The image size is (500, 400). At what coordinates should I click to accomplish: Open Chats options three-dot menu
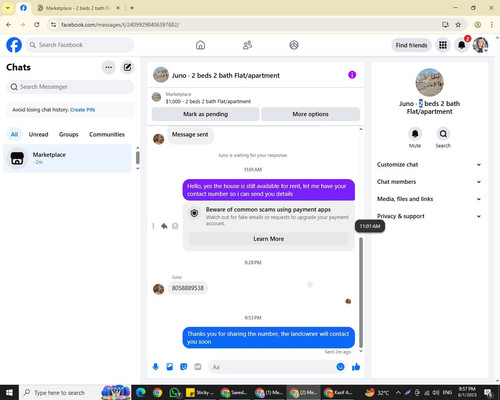point(108,67)
